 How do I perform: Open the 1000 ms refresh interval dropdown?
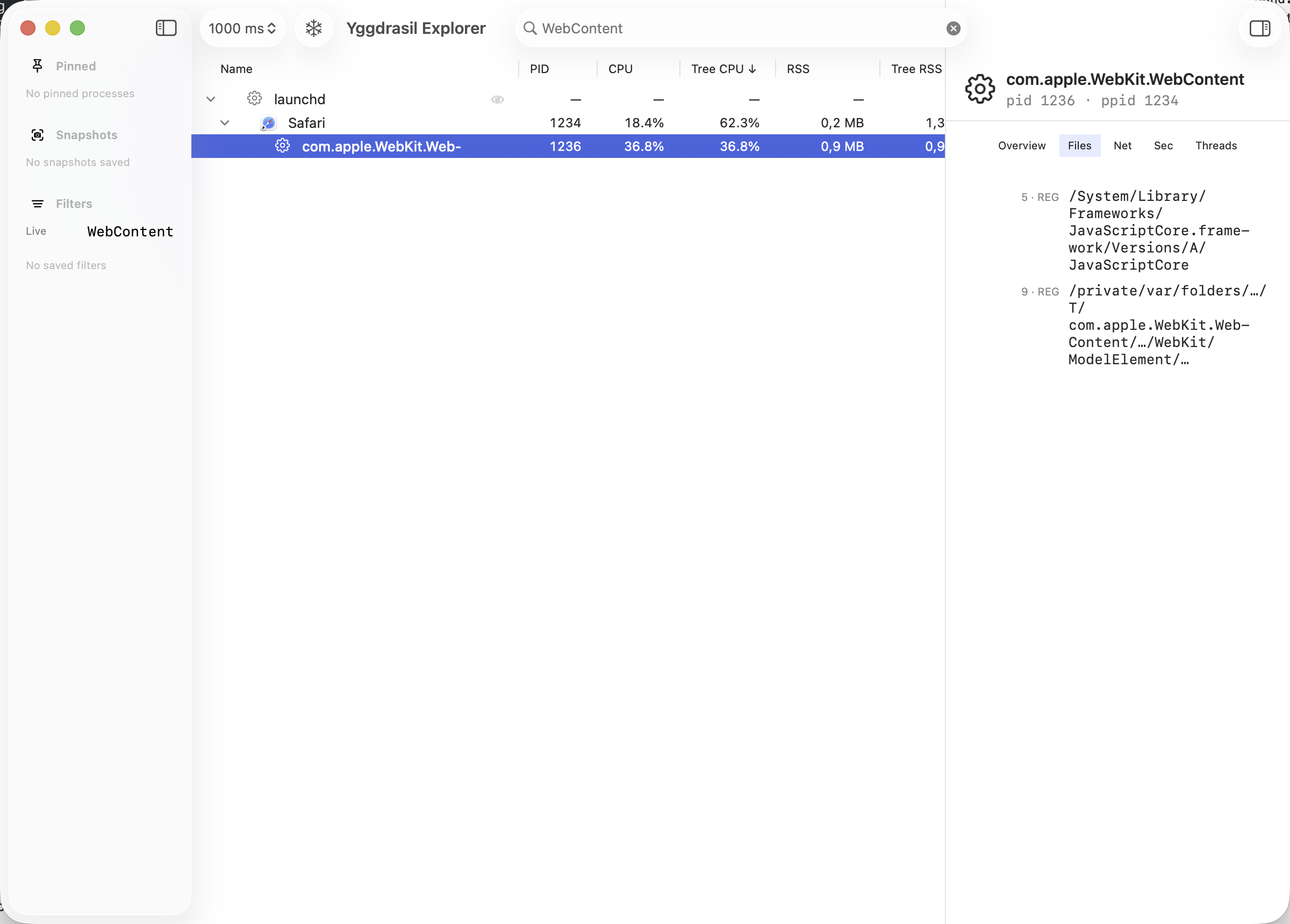point(242,28)
